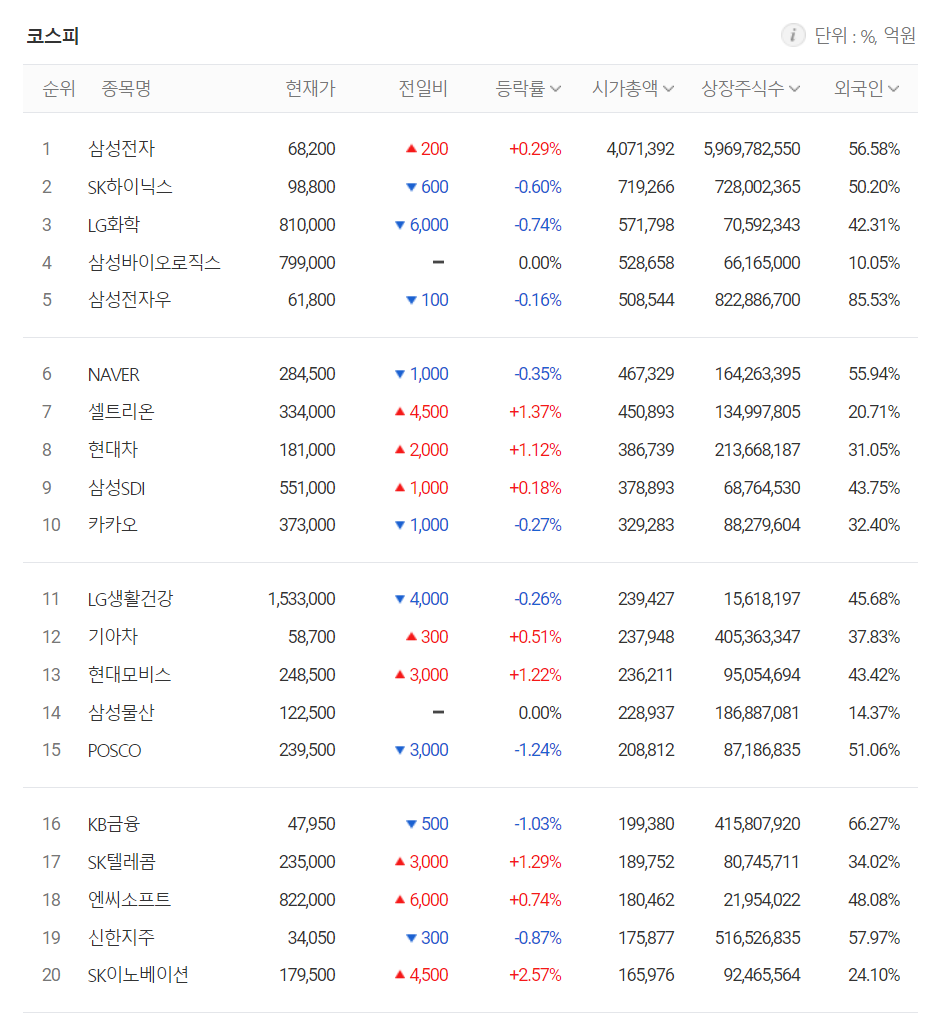
Task: Click 셀트리온 change rate +1.37%
Action: click(x=535, y=412)
